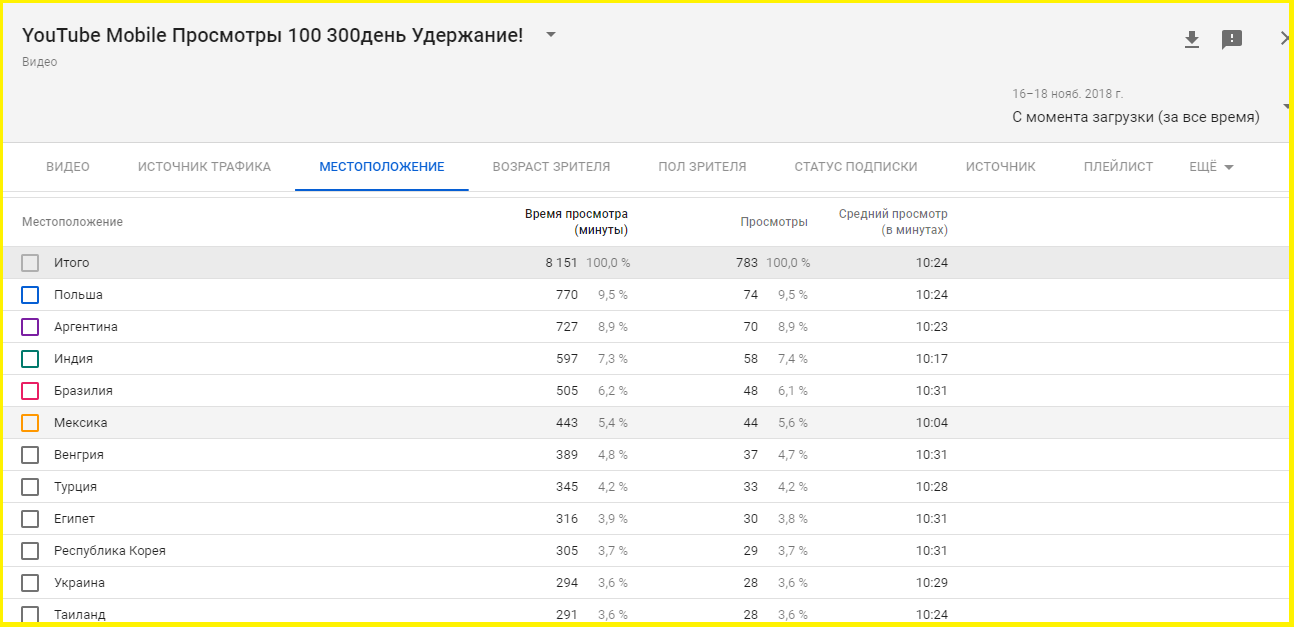1294x627 pixels.
Task: Click Индия average view 10:17
Action: (x=932, y=359)
